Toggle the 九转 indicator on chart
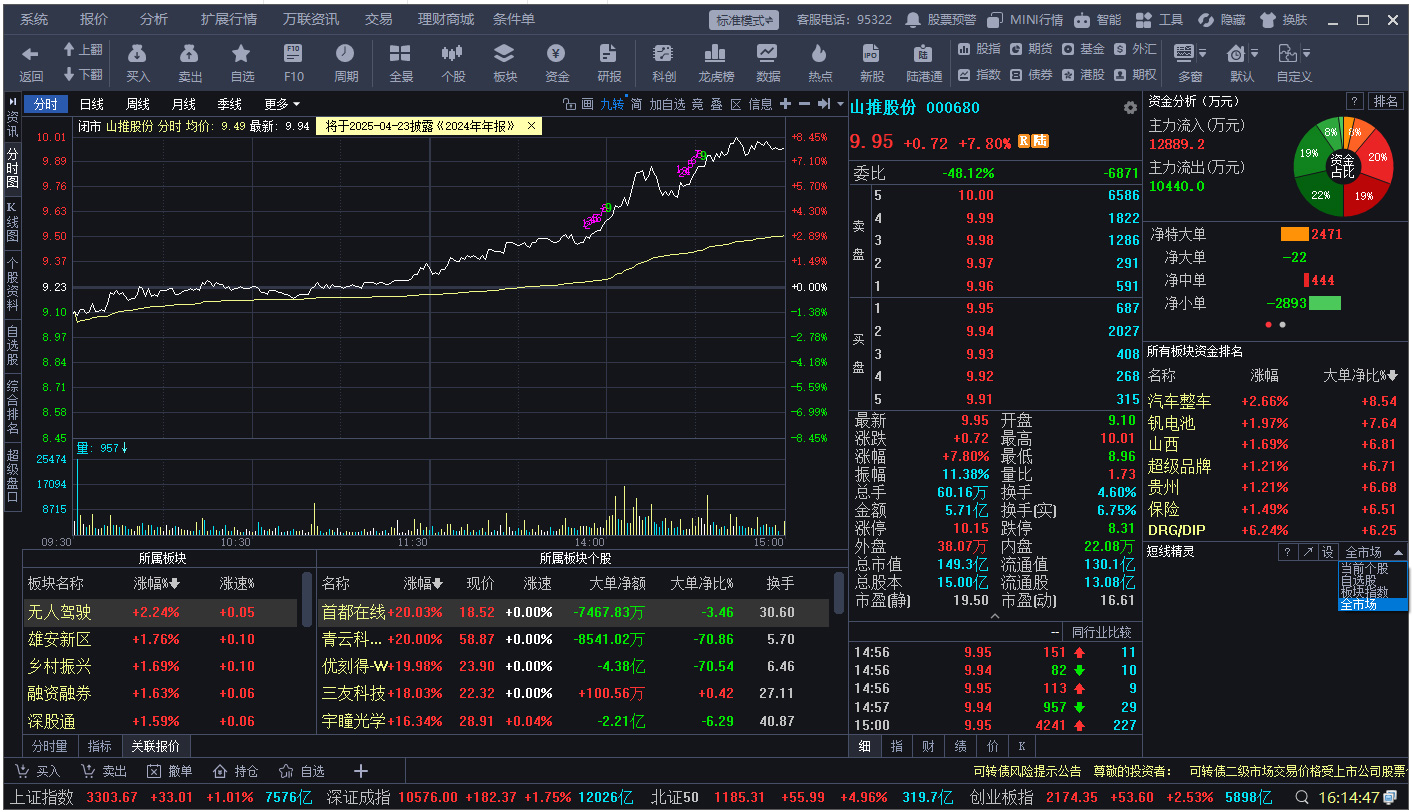1412x812 pixels. point(611,104)
